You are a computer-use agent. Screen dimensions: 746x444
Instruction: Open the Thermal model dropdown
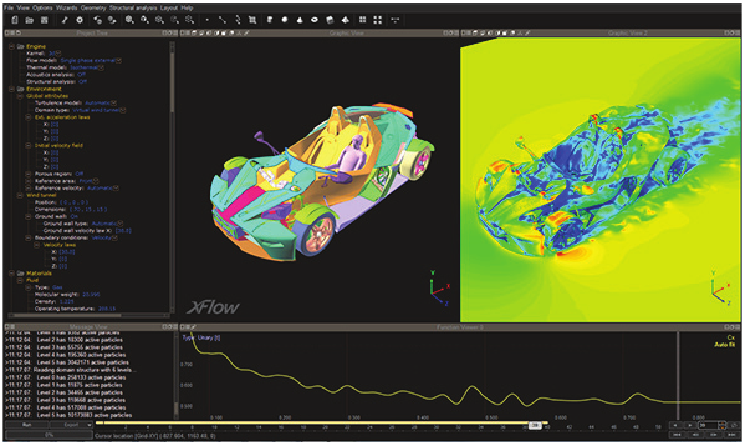click(101, 68)
